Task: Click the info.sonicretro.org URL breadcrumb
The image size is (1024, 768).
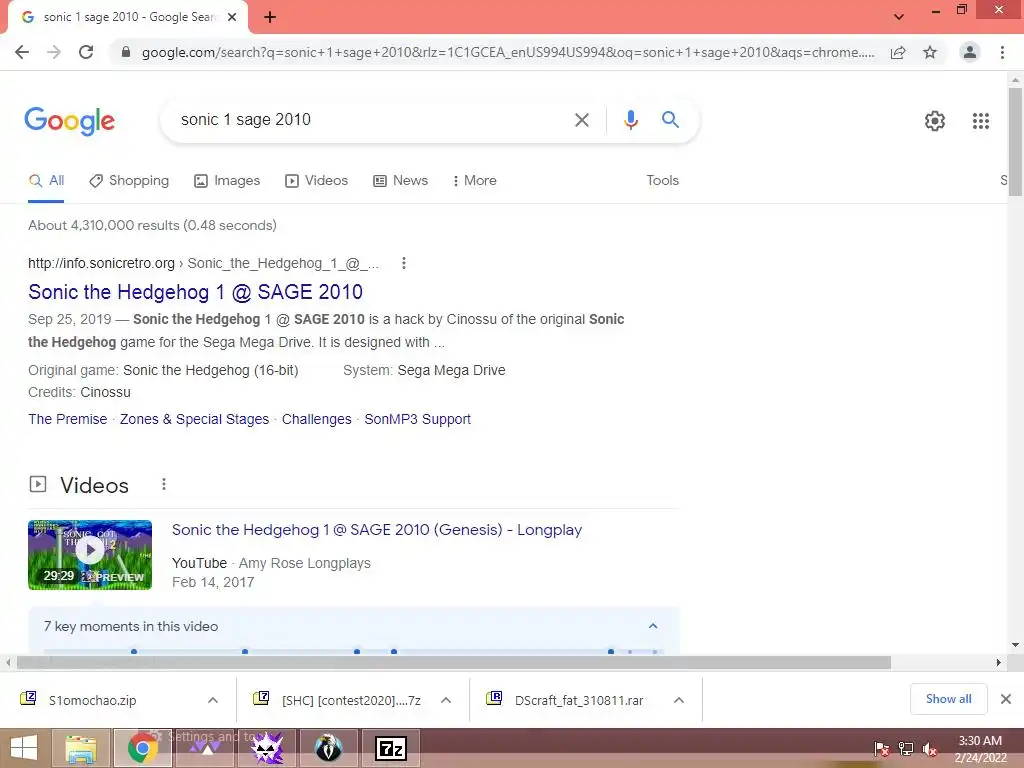Action: pyautogui.click(x=203, y=263)
